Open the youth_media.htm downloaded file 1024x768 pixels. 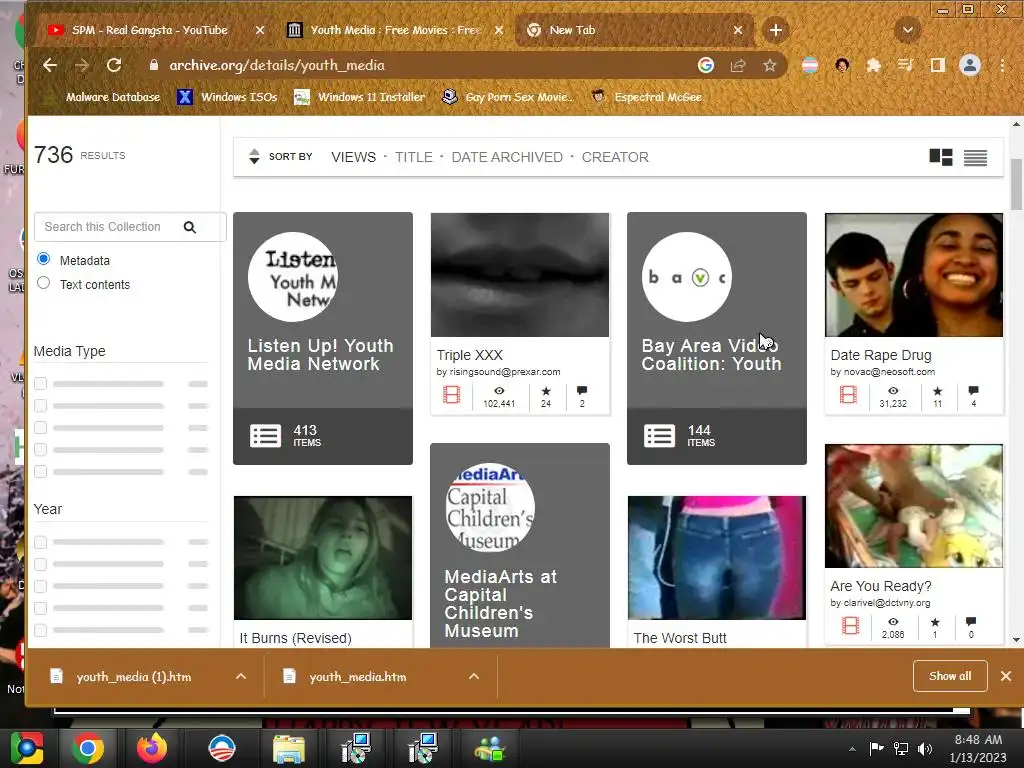tap(357, 677)
